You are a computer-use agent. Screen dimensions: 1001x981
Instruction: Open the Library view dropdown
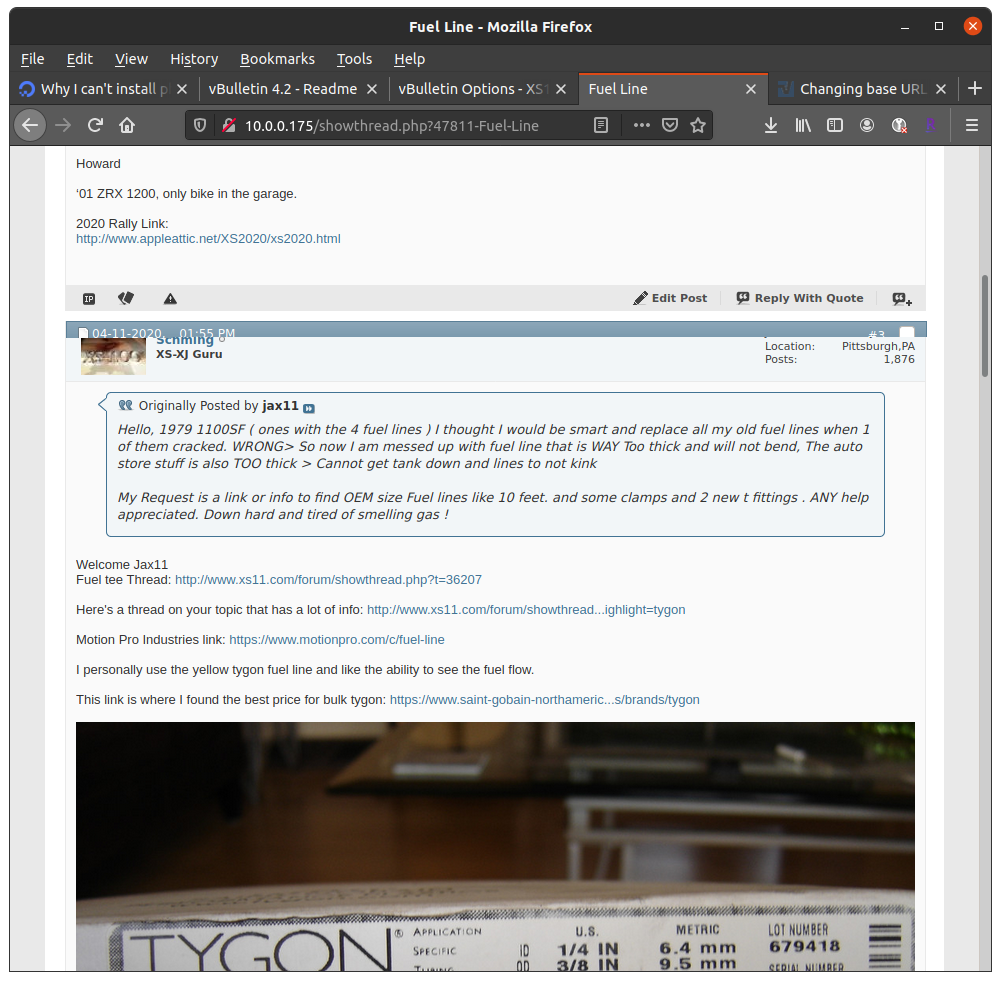coord(802,125)
